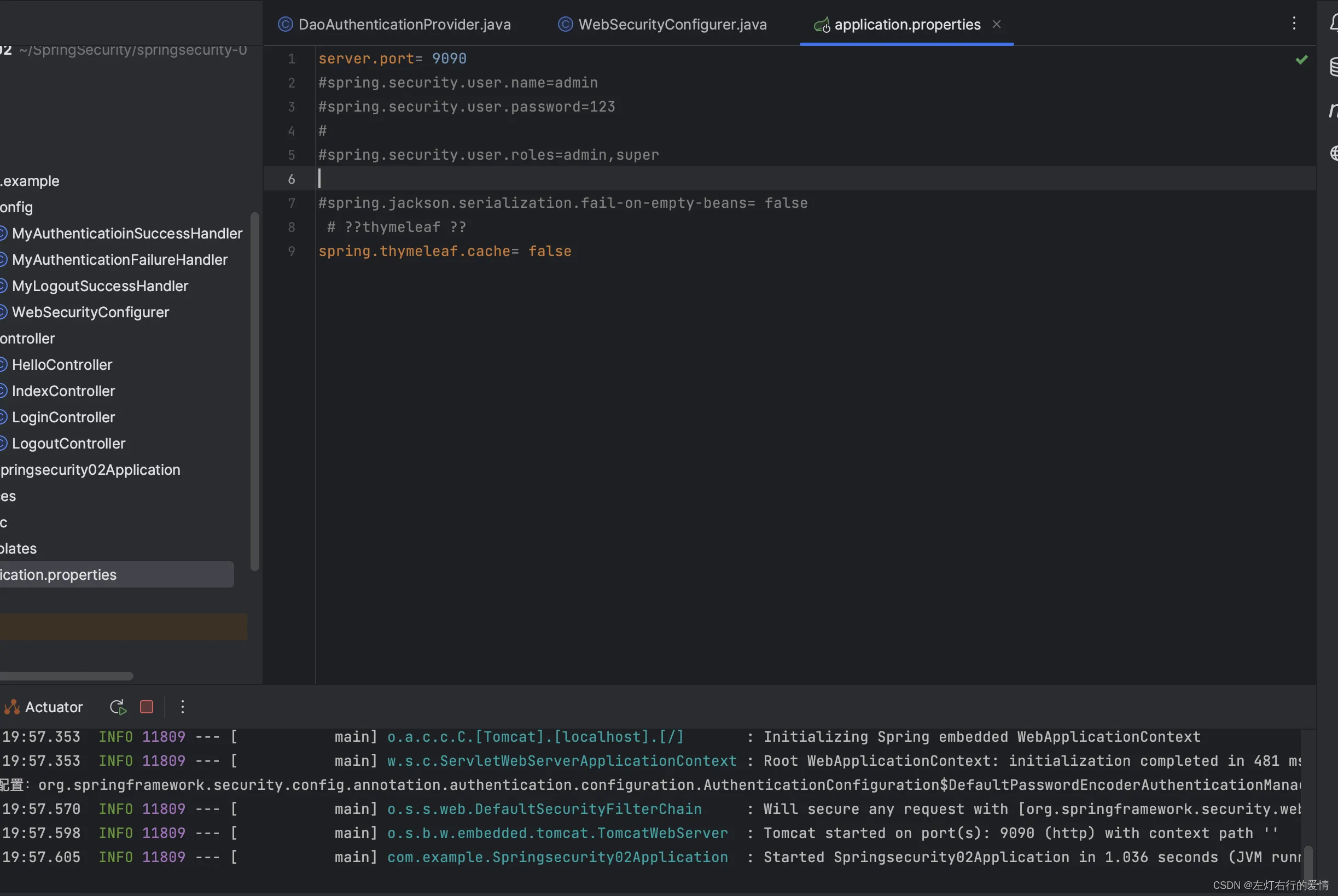
Task: Select MyAuthenticationFailureHandler in project tree
Action: tap(119, 259)
